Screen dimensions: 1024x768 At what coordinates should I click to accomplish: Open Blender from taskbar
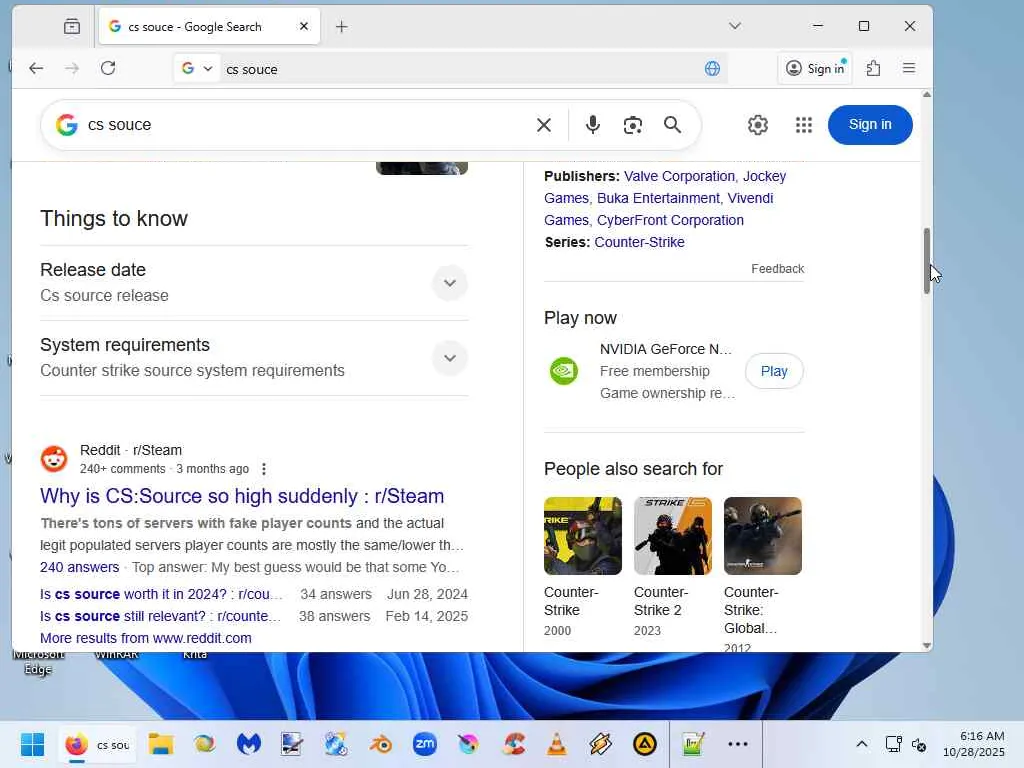[381, 744]
